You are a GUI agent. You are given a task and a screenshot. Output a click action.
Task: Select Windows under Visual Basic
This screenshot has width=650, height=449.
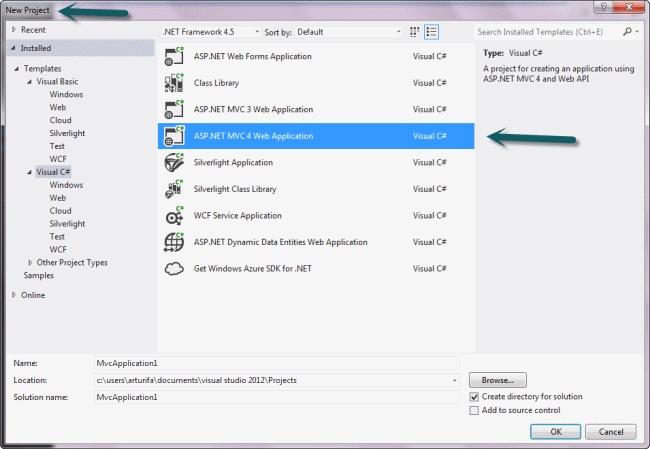[66, 95]
